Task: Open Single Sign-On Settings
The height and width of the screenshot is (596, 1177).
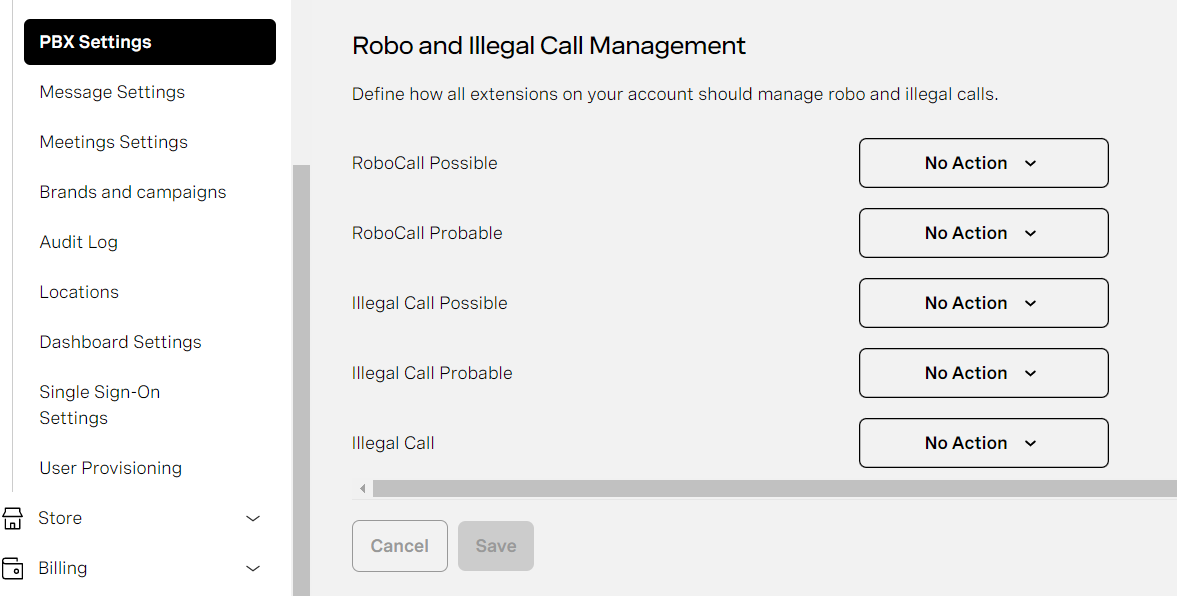Action: (x=99, y=404)
